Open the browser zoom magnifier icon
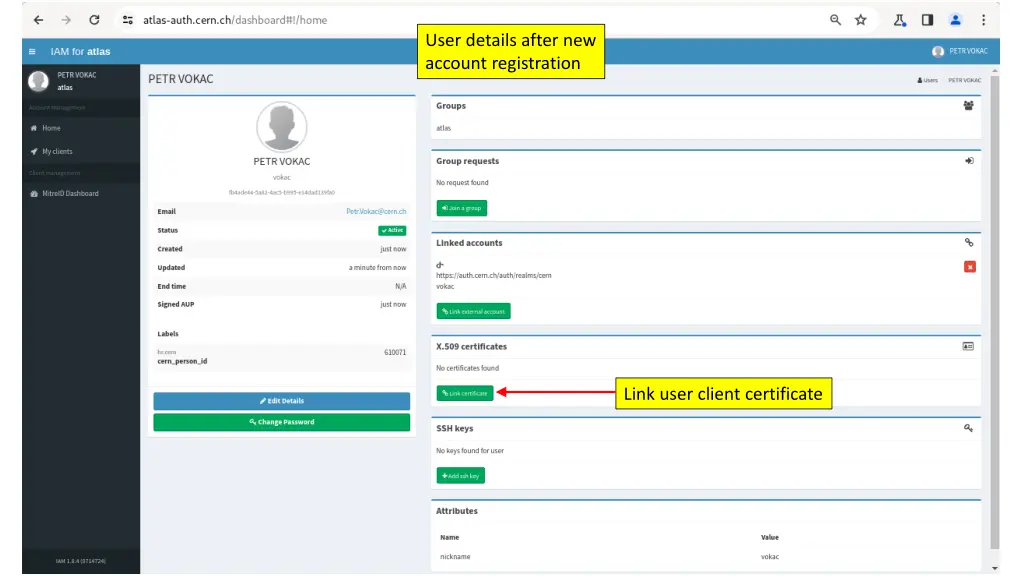The image size is (1024, 576). [835, 20]
